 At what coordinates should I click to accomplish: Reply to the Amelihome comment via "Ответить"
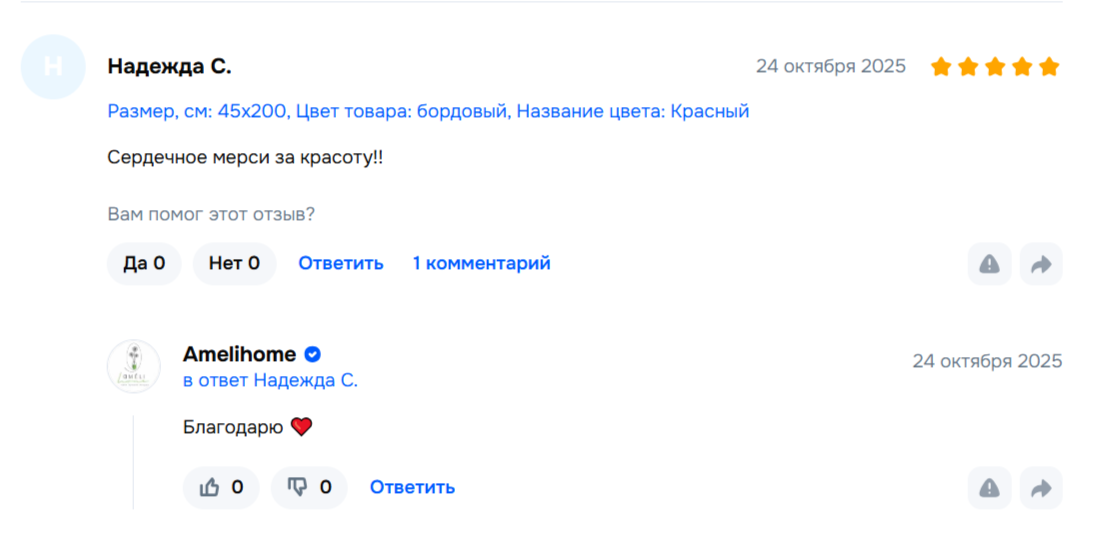click(412, 488)
